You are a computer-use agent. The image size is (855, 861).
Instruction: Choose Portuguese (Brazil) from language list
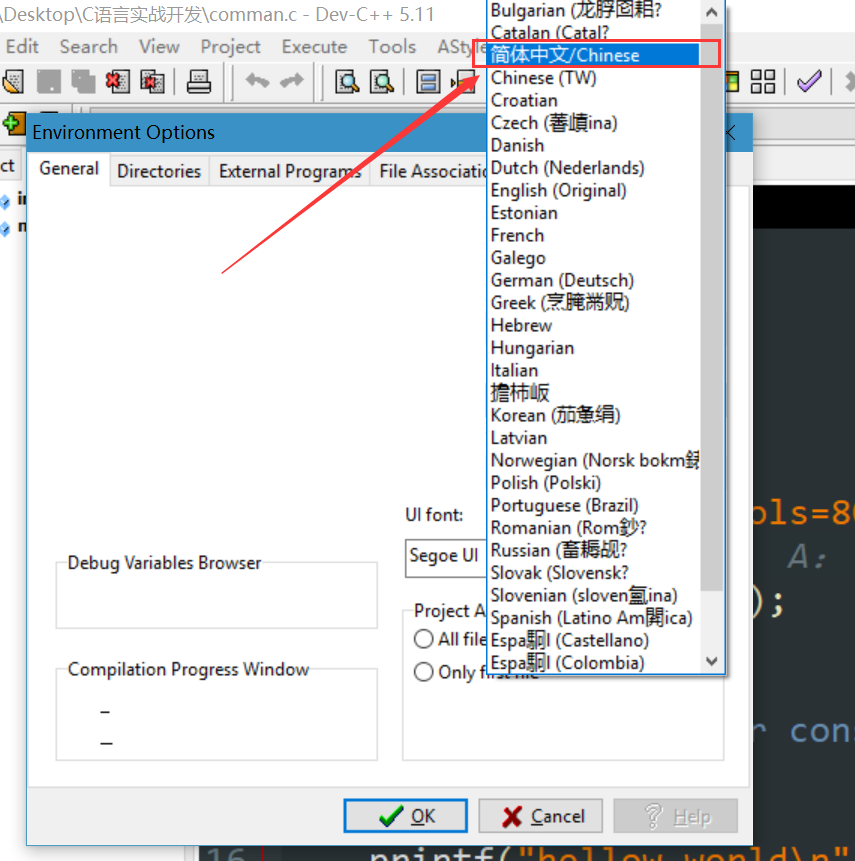coord(594,505)
